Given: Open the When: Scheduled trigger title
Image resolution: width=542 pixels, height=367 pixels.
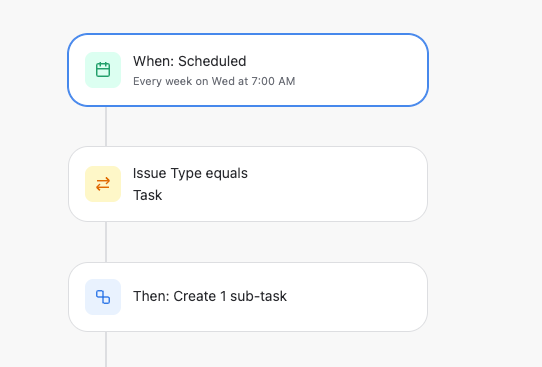Looking at the screenshot, I should pyautogui.click(x=189, y=61).
